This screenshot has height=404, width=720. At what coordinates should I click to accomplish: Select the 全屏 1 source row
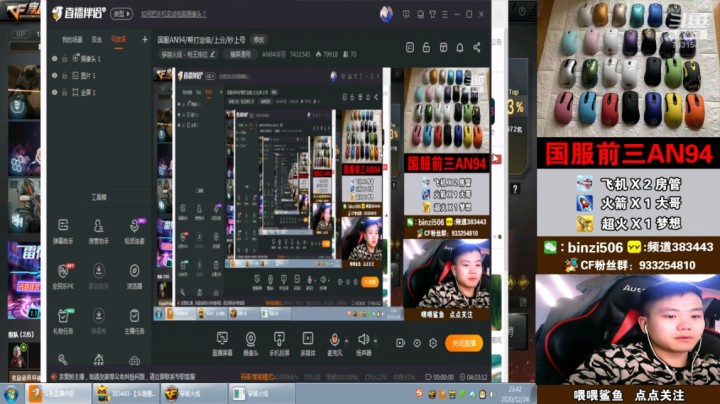pyautogui.click(x=99, y=92)
